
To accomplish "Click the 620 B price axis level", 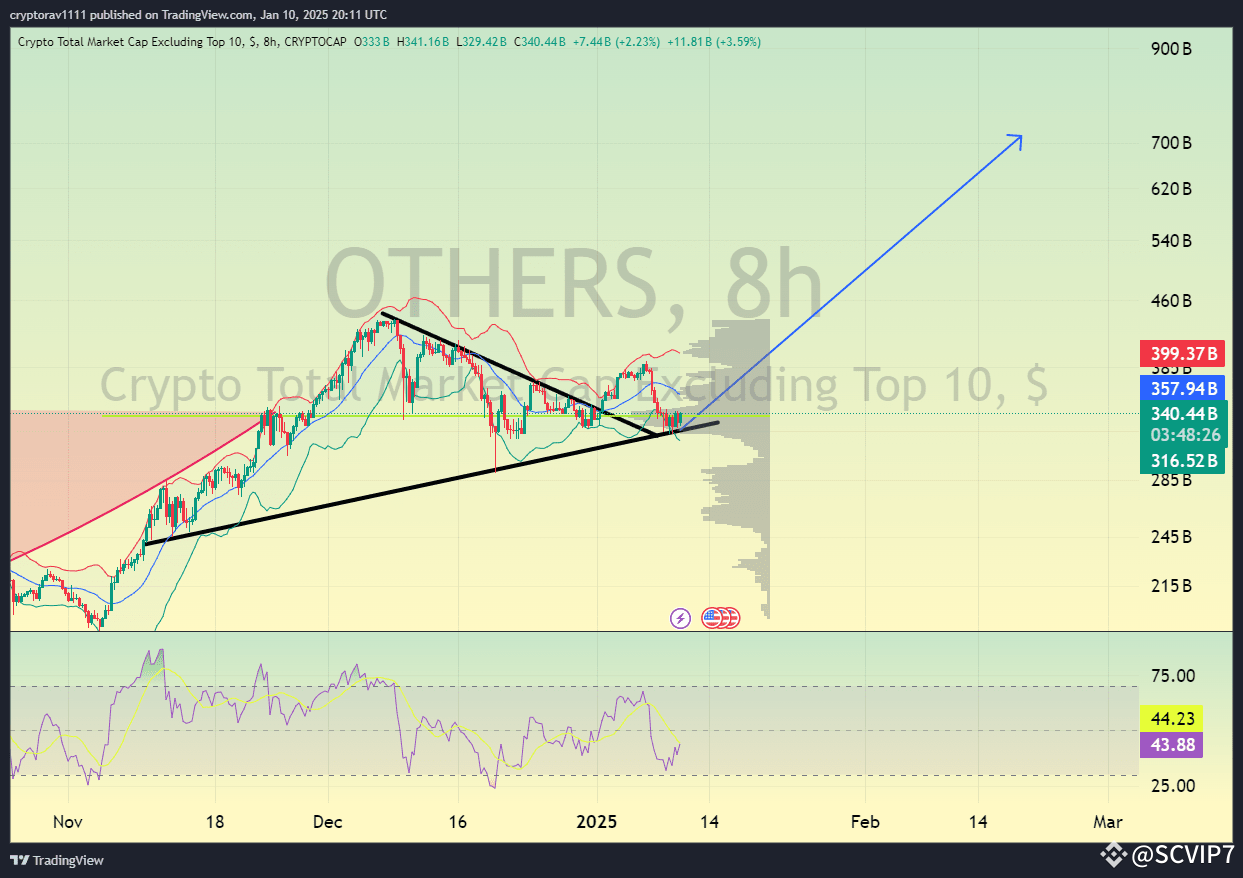I will (x=1171, y=188).
